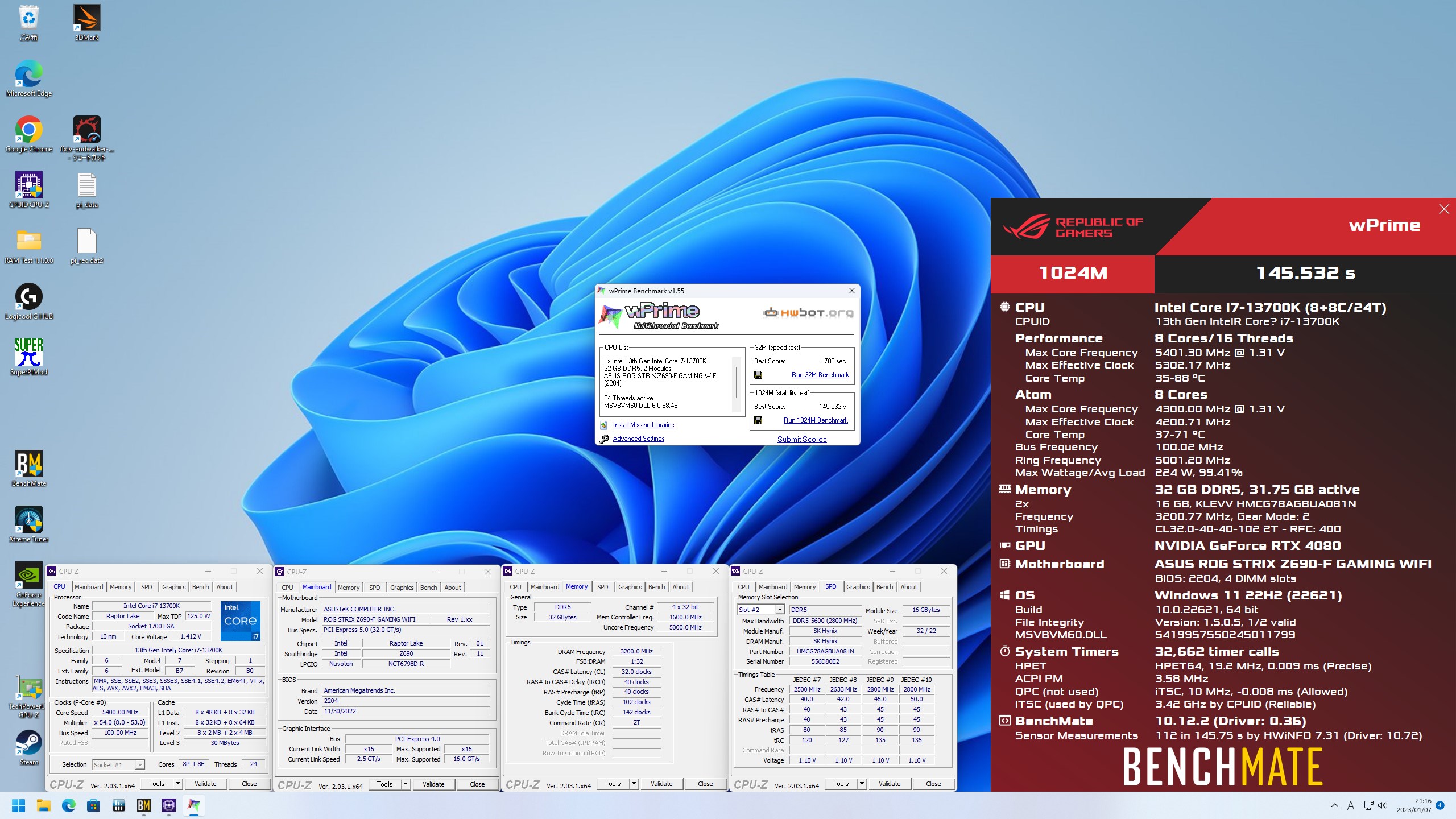Click the wPrime taskbar icon
Image resolution: width=1456 pixels, height=819 pixels.
coord(194,805)
